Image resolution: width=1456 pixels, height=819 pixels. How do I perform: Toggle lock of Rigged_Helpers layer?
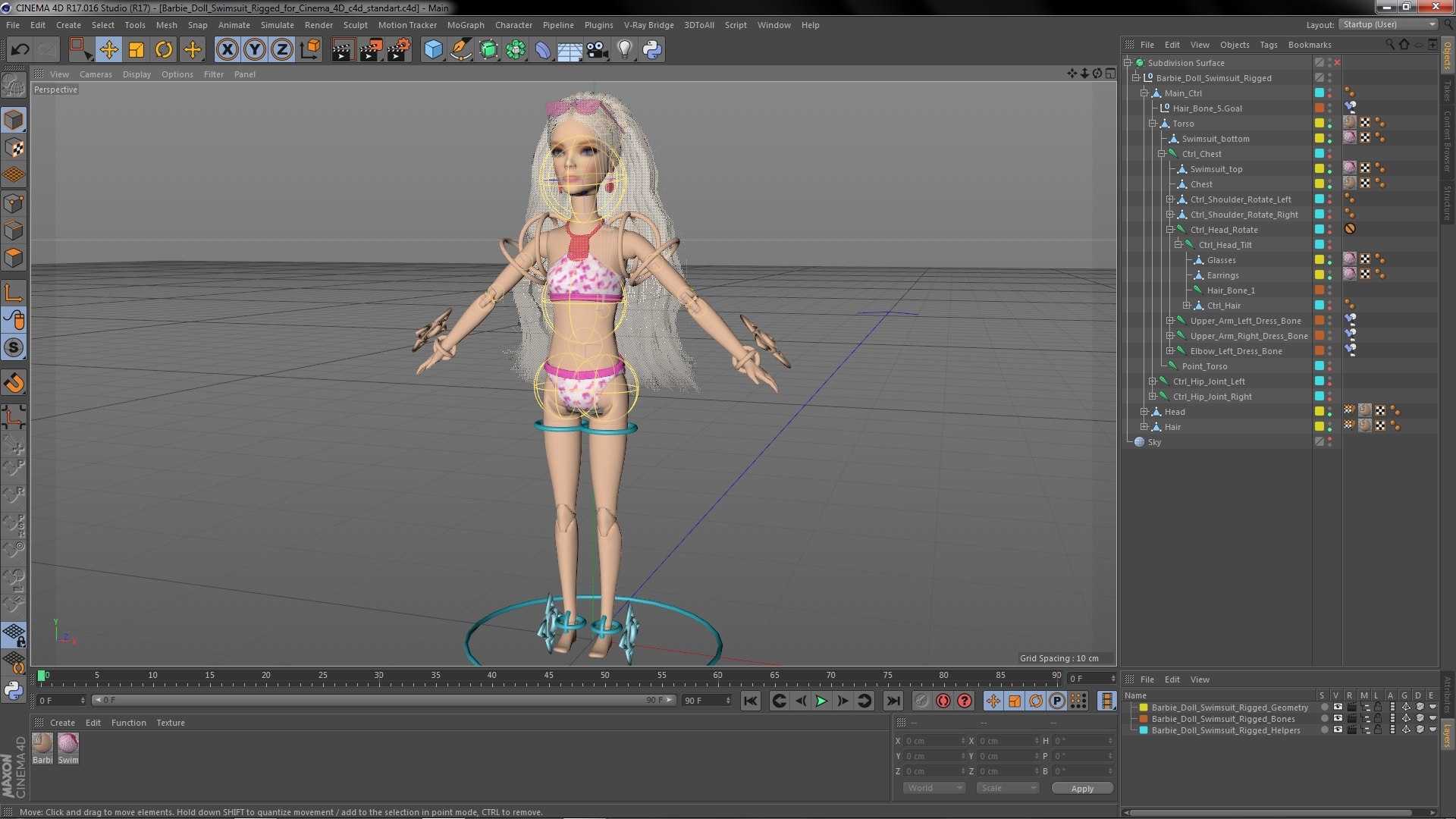[1378, 730]
